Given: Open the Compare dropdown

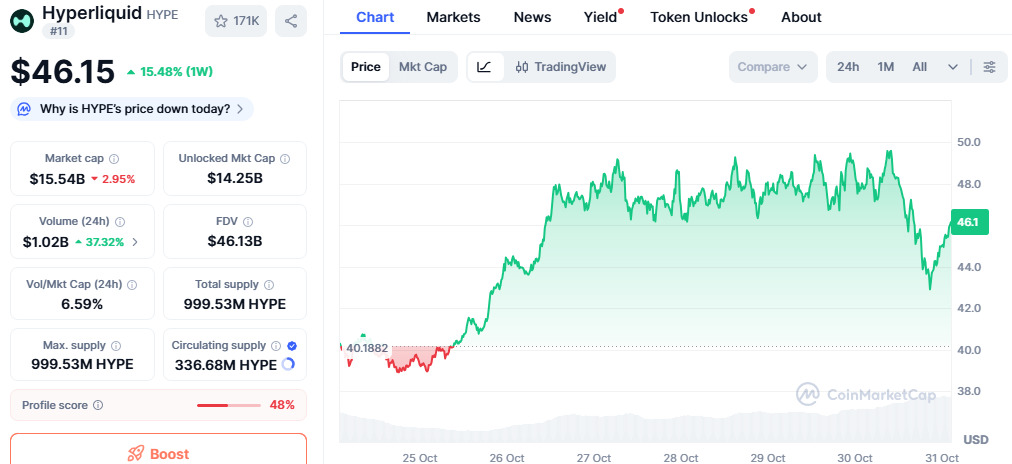Looking at the screenshot, I should click(x=773, y=67).
